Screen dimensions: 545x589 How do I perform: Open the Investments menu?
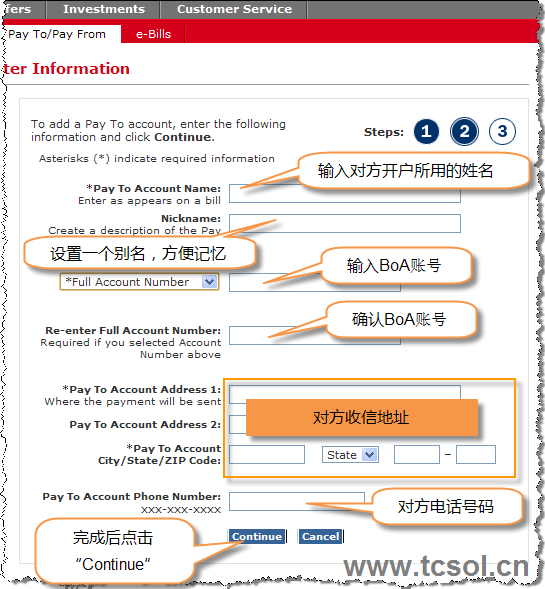point(104,9)
